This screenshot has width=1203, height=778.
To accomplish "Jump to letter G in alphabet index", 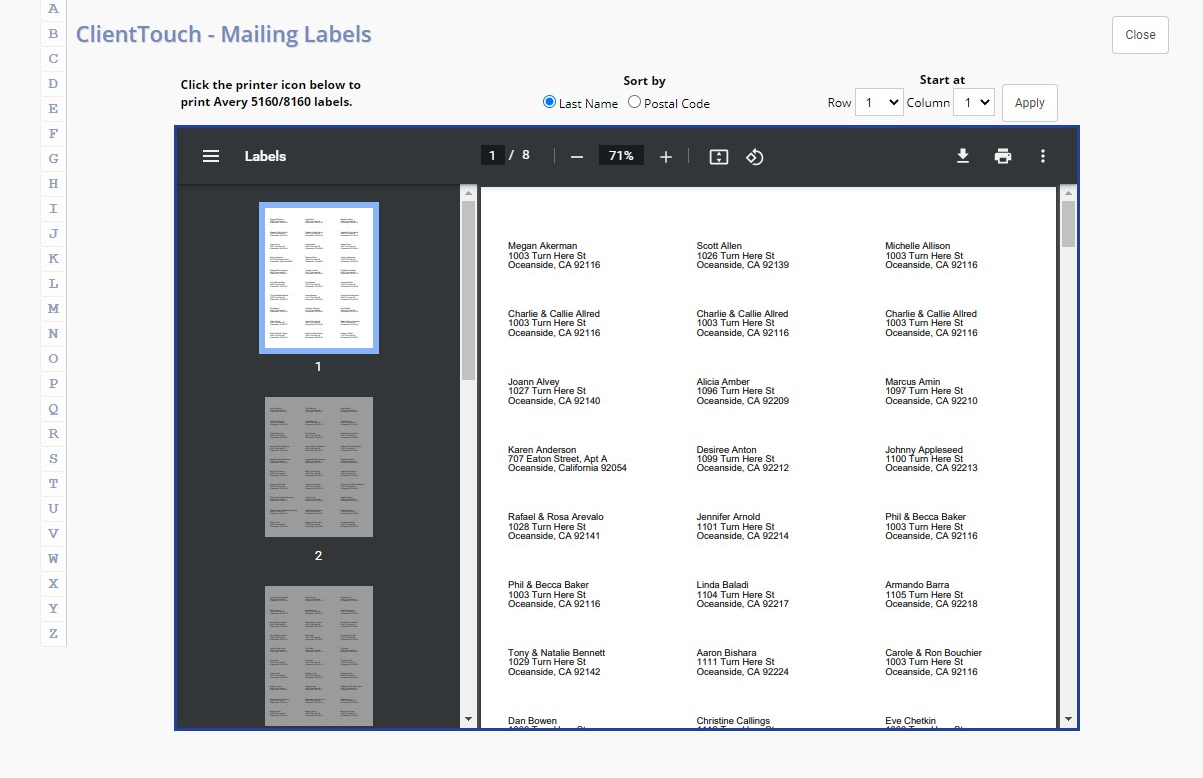I will point(53,159).
